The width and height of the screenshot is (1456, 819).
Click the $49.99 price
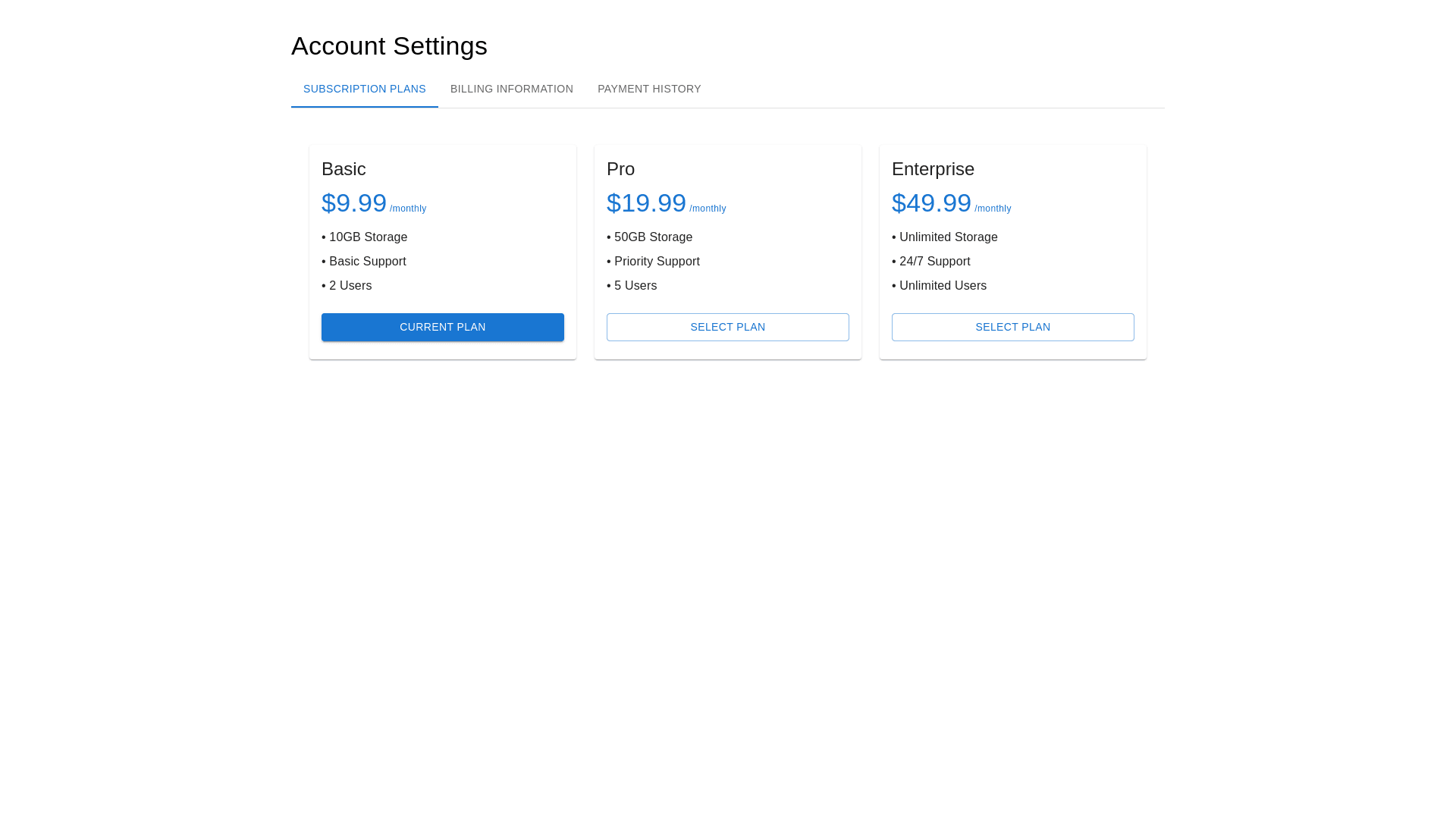[x=931, y=203]
